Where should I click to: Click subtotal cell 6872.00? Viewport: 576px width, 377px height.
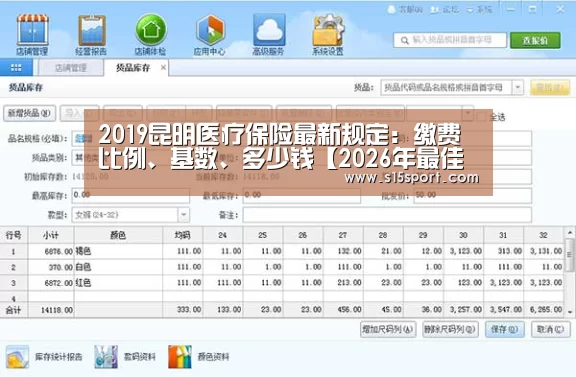(51, 283)
